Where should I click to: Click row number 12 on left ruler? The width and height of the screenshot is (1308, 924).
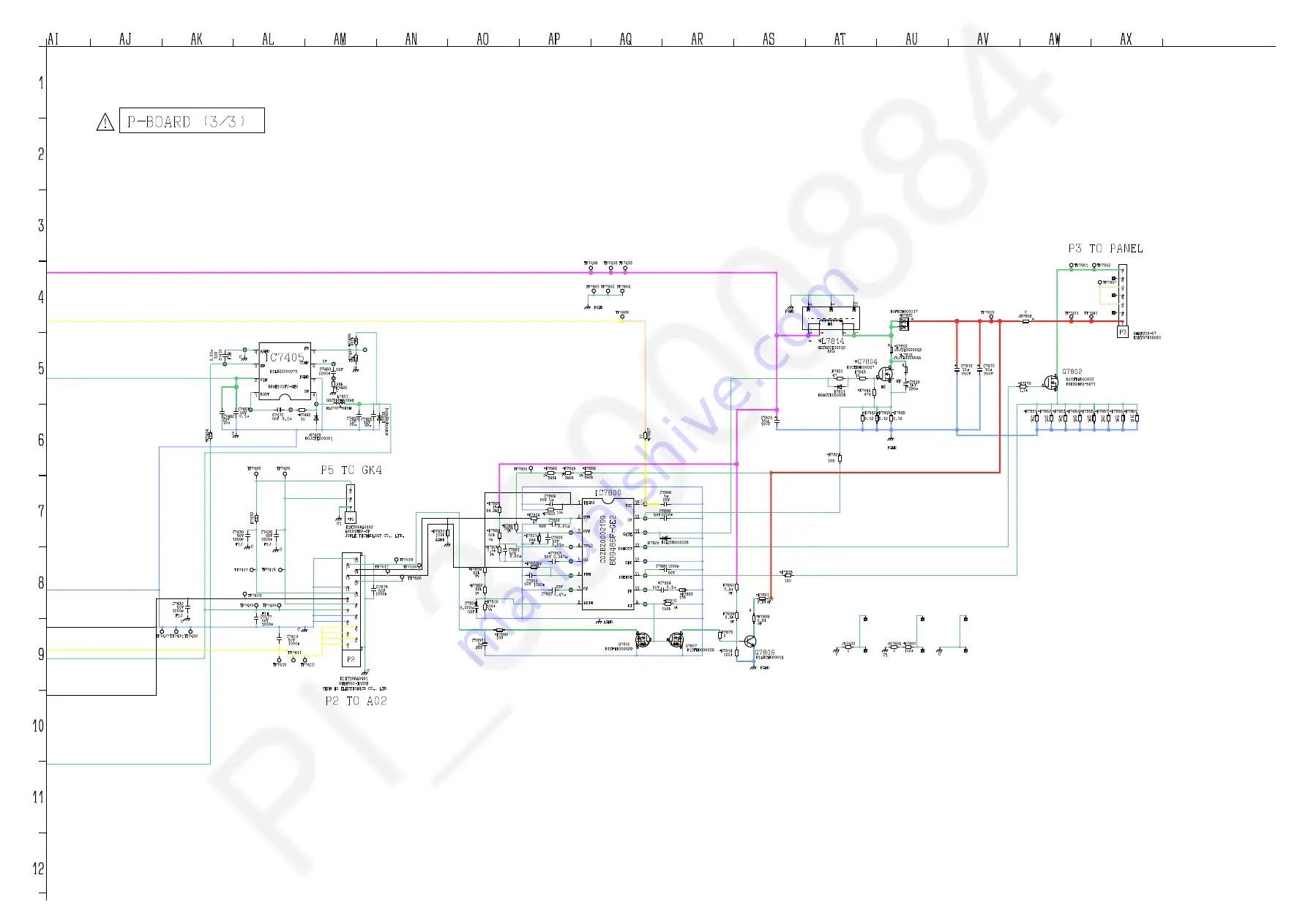38,868
